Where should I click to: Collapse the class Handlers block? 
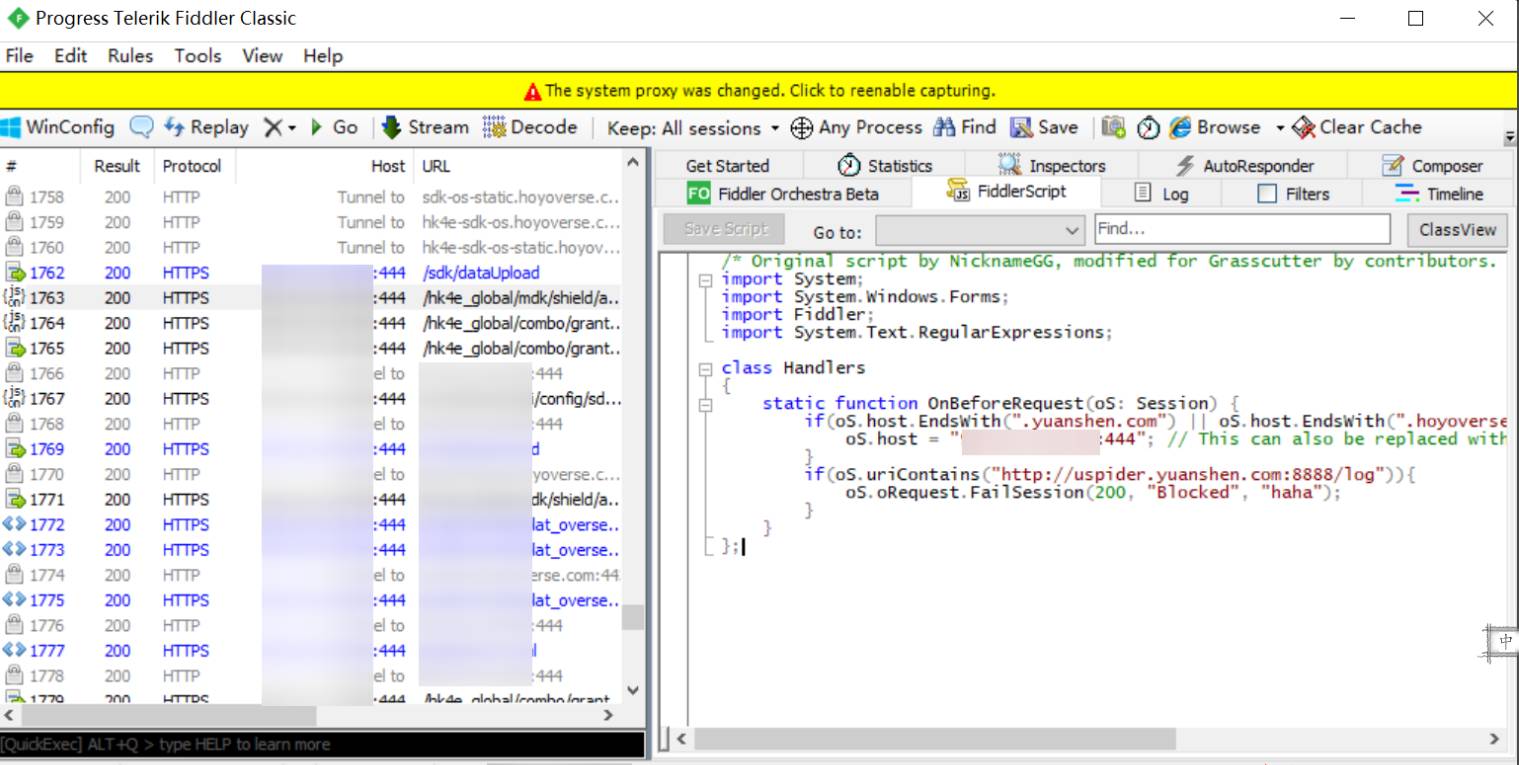706,368
